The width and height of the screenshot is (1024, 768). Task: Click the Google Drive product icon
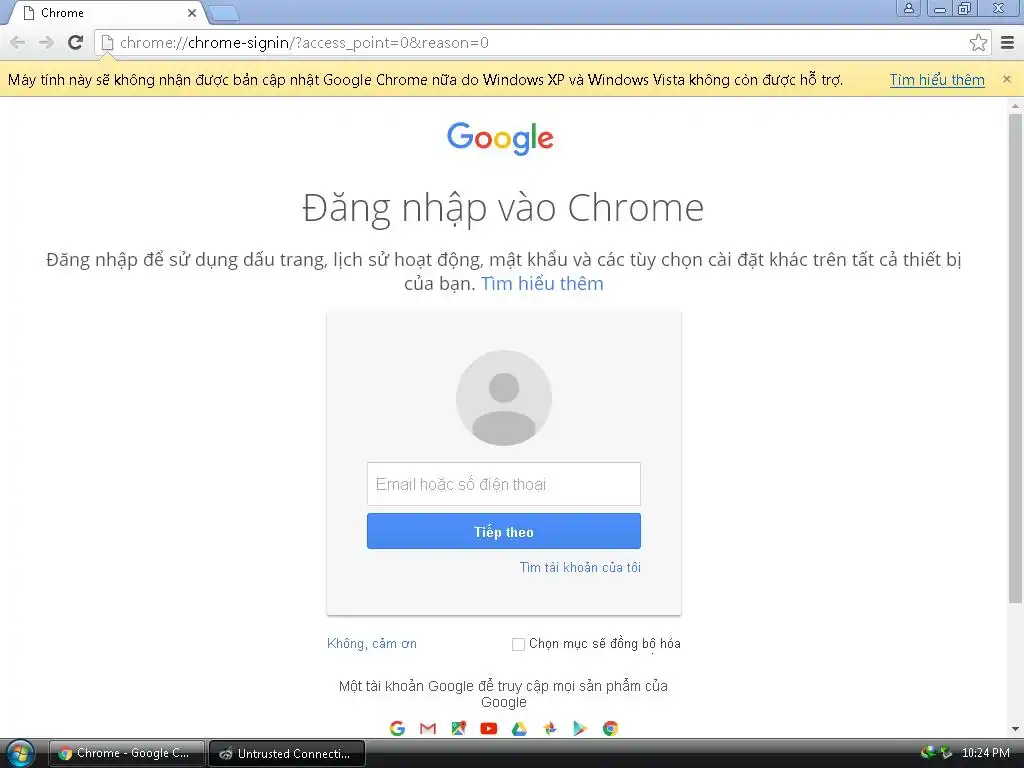[519, 728]
